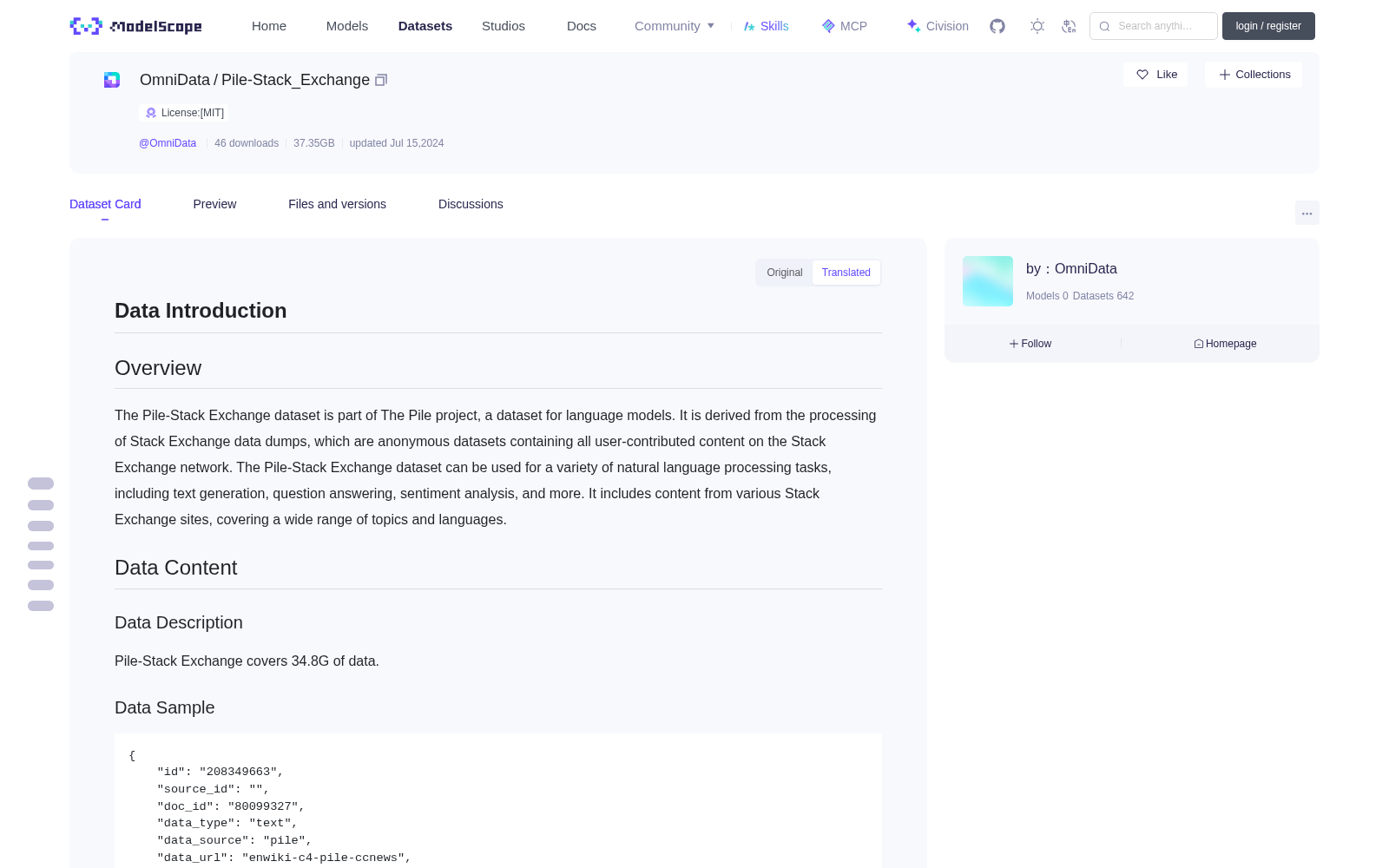Open the Civision sparkle link
Image resolution: width=1389 pixels, height=868 pixels.
(x=938, y=26)
